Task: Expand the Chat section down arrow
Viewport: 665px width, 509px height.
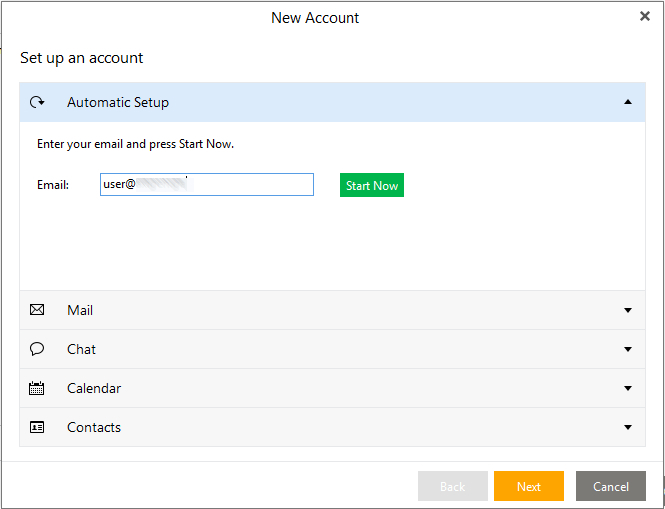Action: tap(627, 349)
